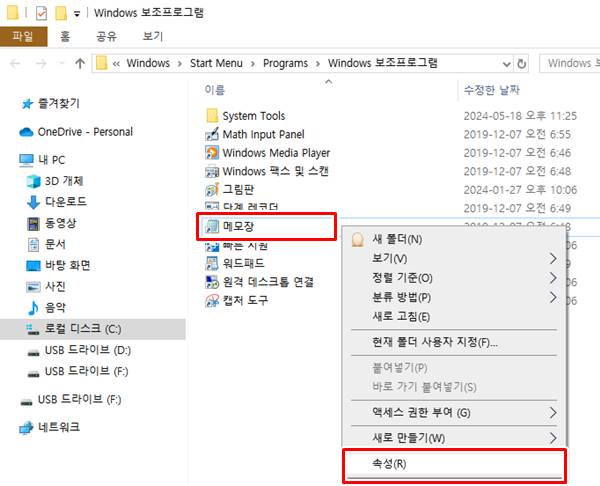Viewport: 600px width, 486px height.
Task: Open Quick Access toolbar customize dropdown
Action: pyautogui.click(x=77, y=14)
